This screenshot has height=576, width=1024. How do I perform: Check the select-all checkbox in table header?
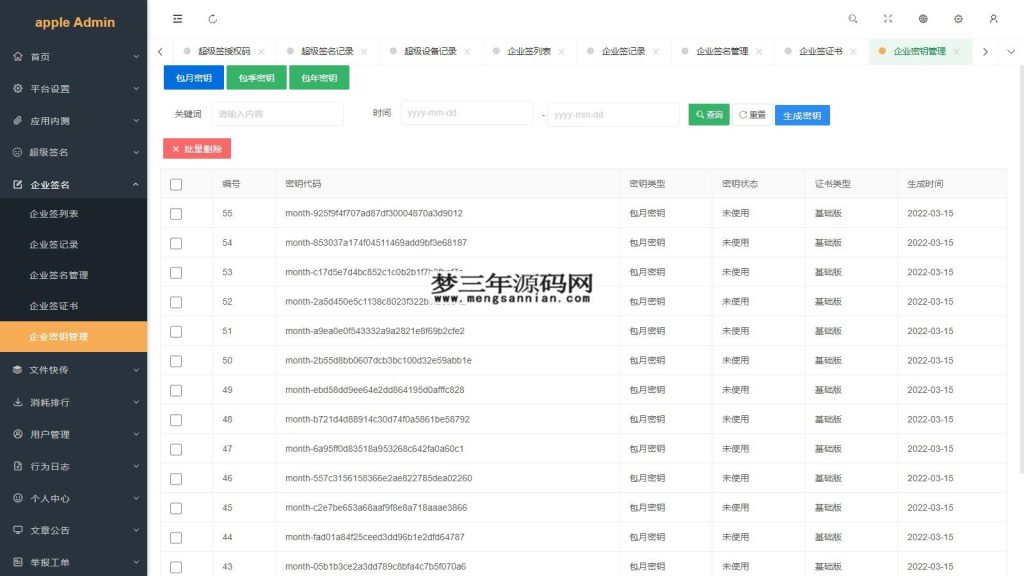pyautogui.click(x=176, y=183)
